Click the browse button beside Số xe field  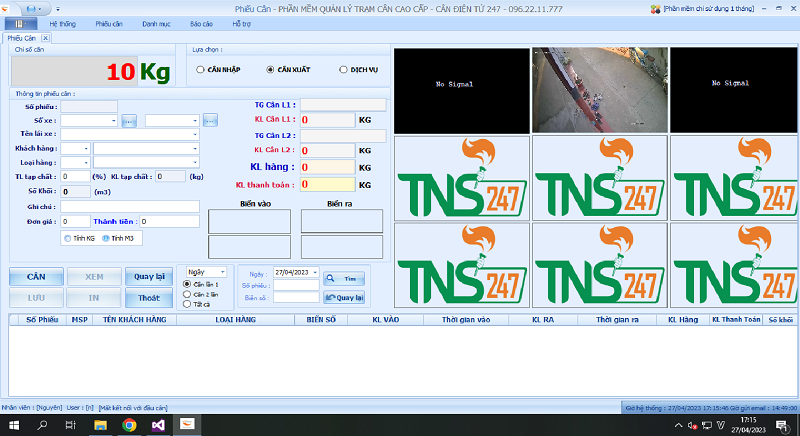coord(129,121)
